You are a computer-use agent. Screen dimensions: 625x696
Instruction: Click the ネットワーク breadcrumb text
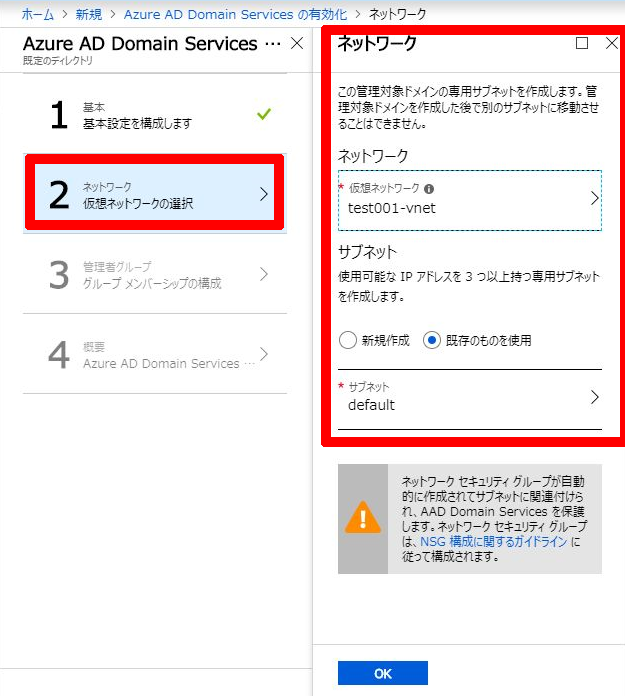[397, 14]
